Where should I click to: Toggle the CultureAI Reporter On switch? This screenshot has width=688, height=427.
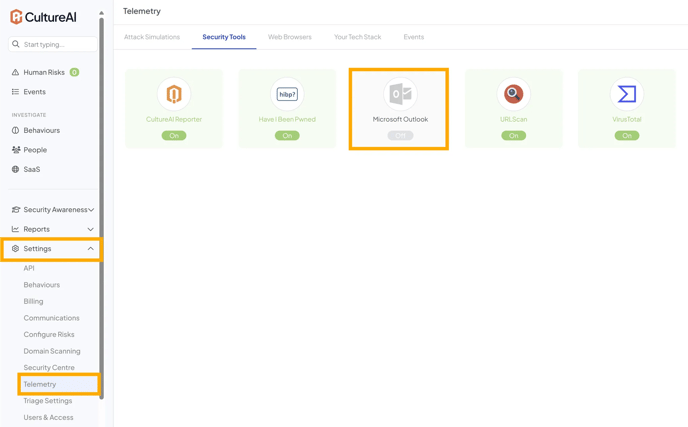[x=174, y=136]
